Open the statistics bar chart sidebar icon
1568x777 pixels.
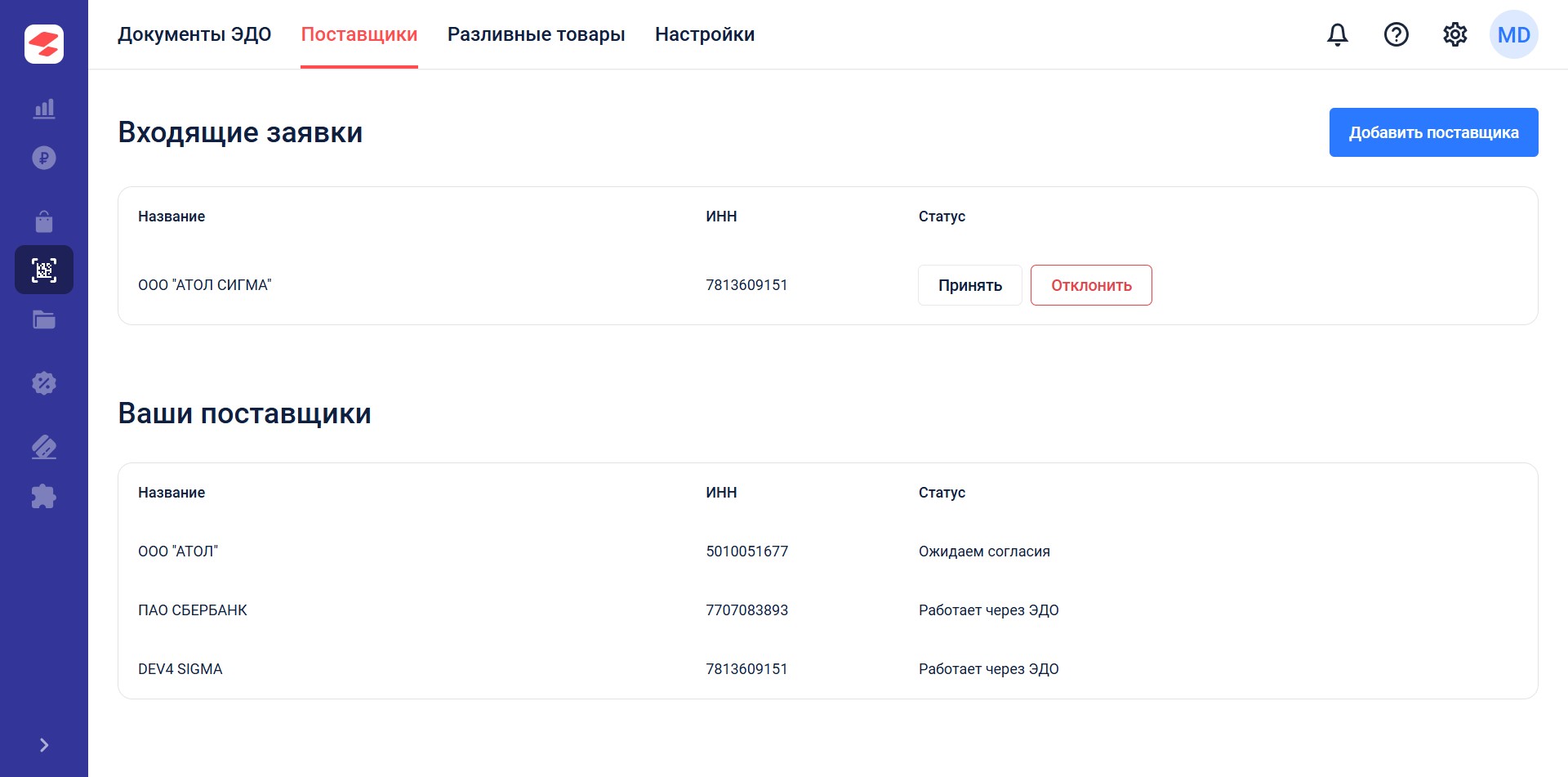[x=44, y=109]
